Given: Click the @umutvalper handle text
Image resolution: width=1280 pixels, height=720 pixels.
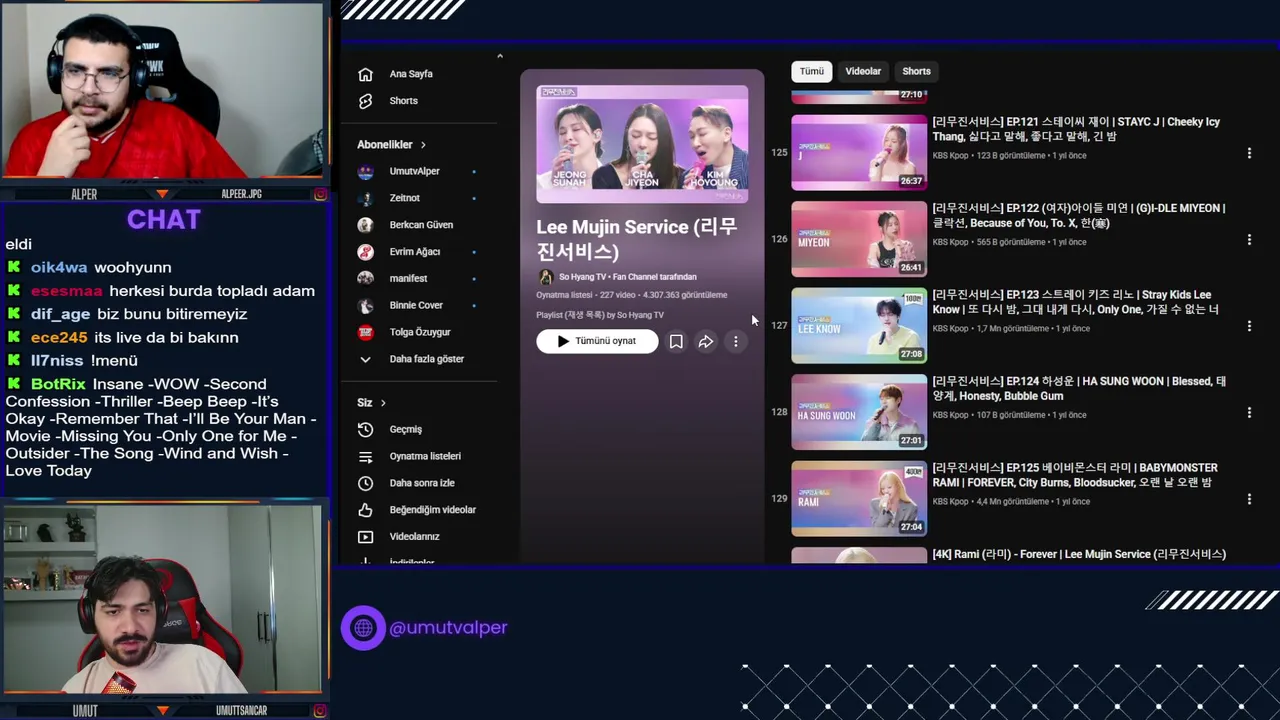Looking at the screenshot, I should pos(448,628).
